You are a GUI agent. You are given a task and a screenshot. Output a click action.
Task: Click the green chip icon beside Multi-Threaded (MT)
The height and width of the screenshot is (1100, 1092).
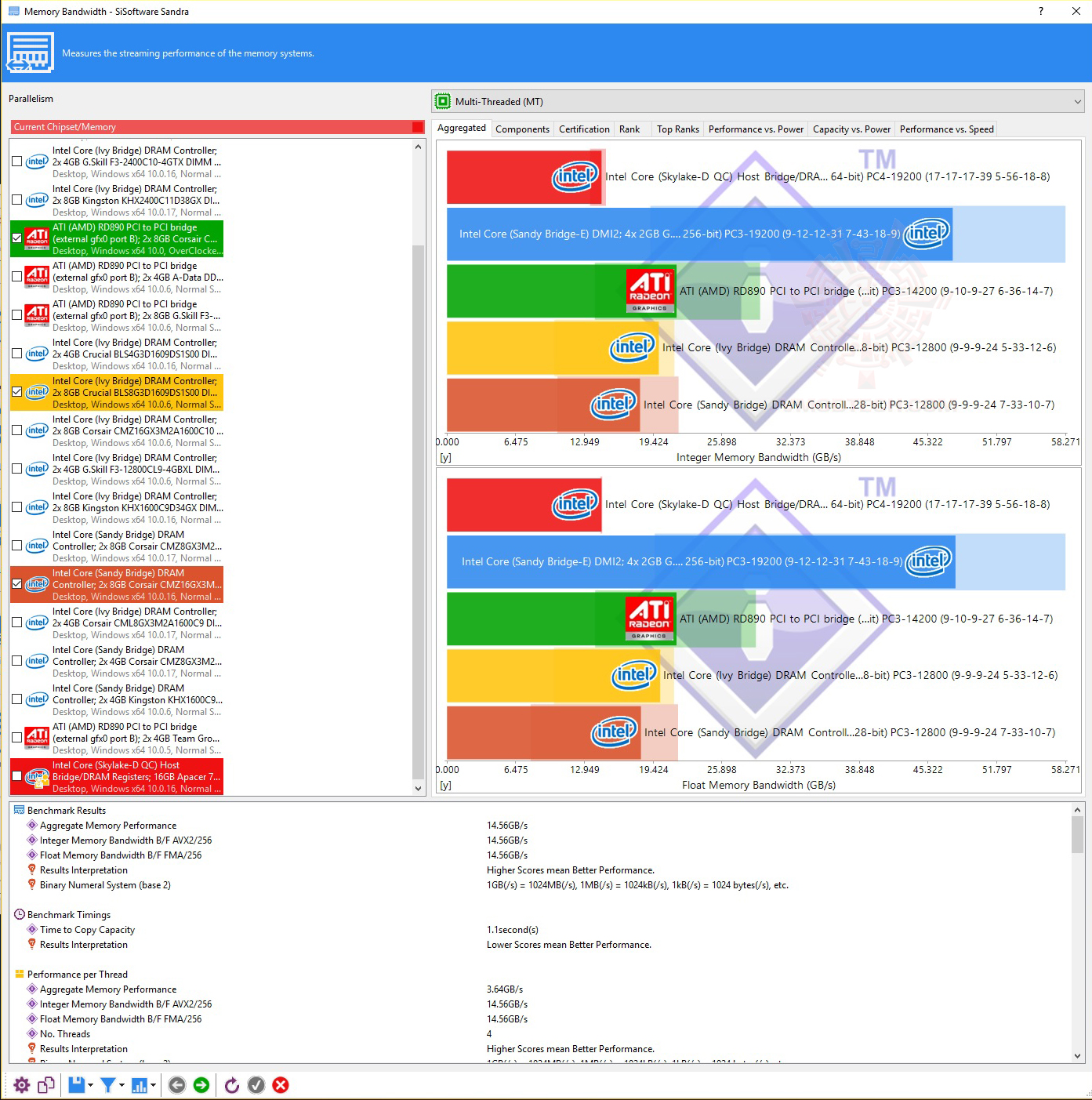(443, 101)
